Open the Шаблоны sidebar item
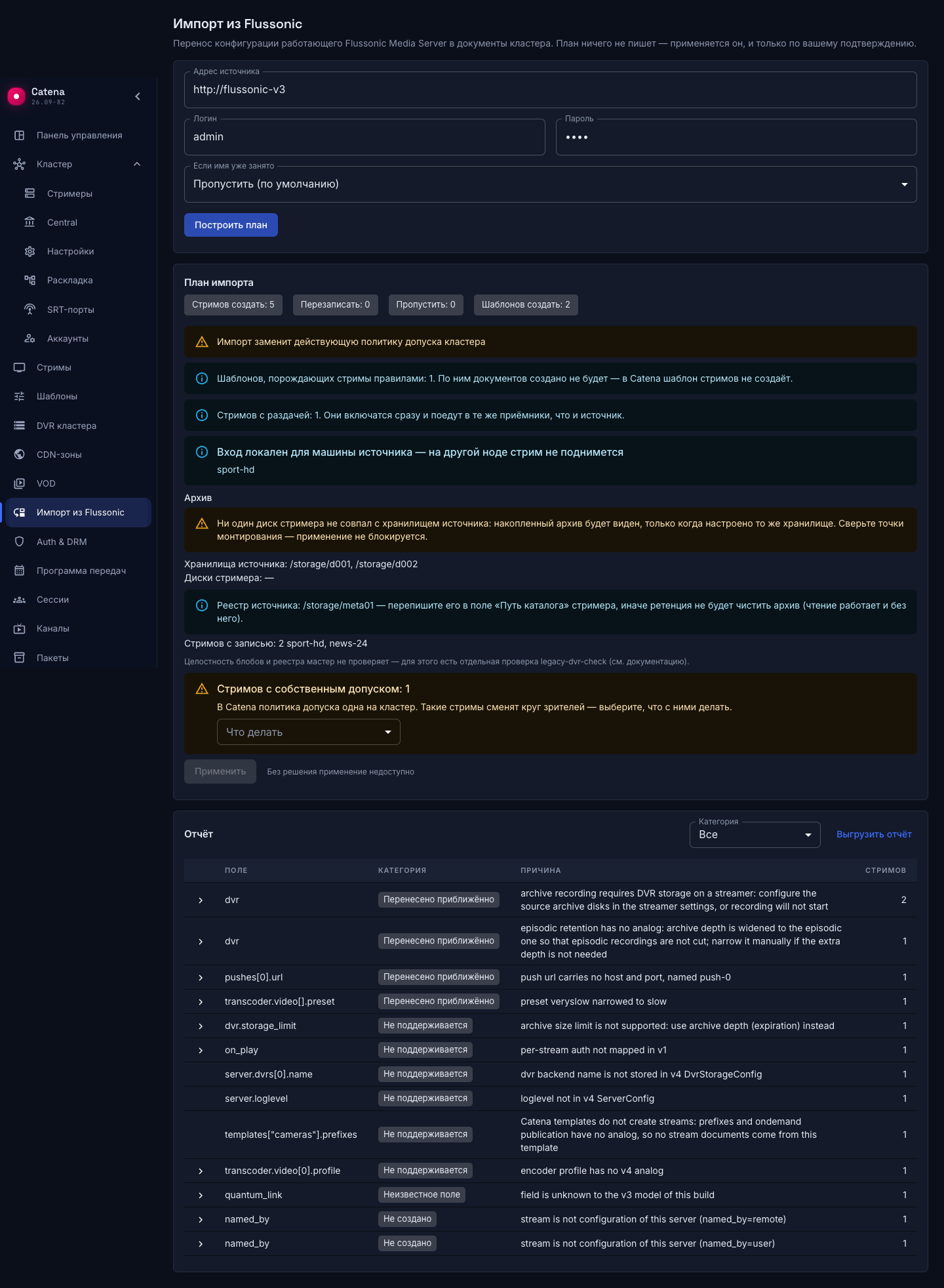The width and height of the screenshot is (944, 1288). (x=79, y=396)
